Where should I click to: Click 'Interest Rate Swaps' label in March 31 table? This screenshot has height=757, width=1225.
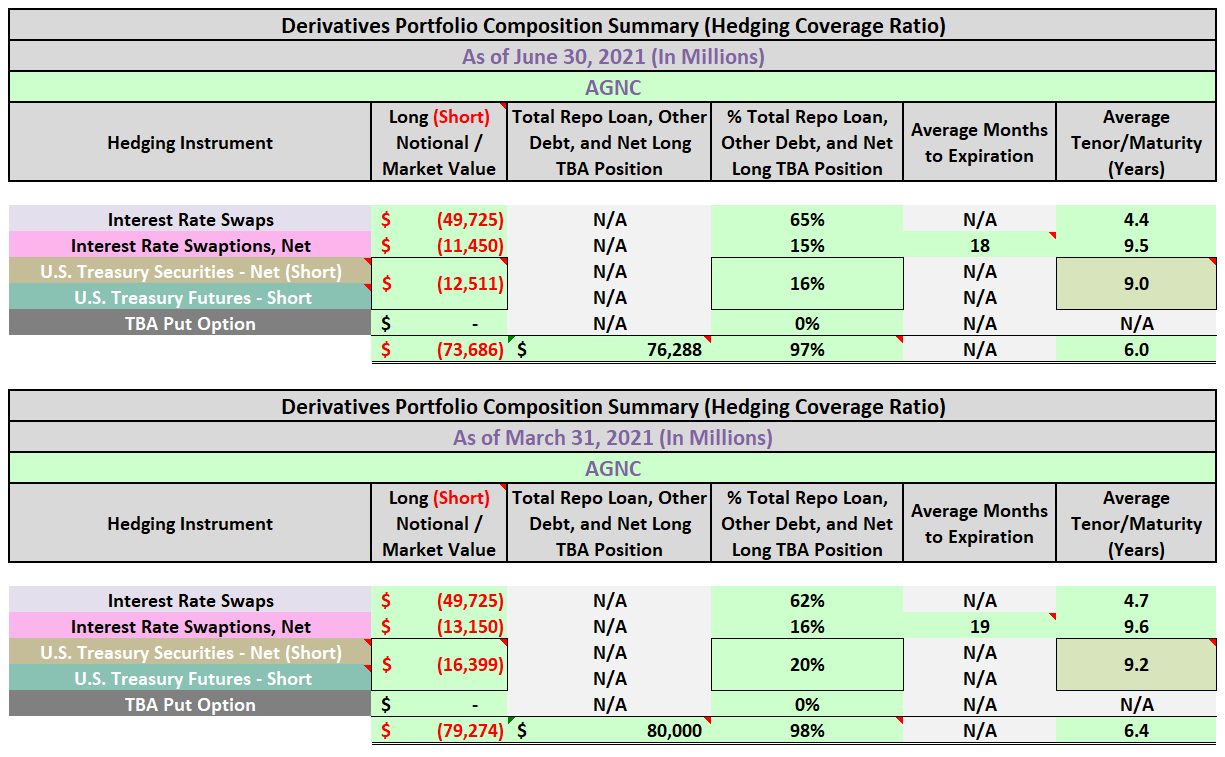coord(190,601)
